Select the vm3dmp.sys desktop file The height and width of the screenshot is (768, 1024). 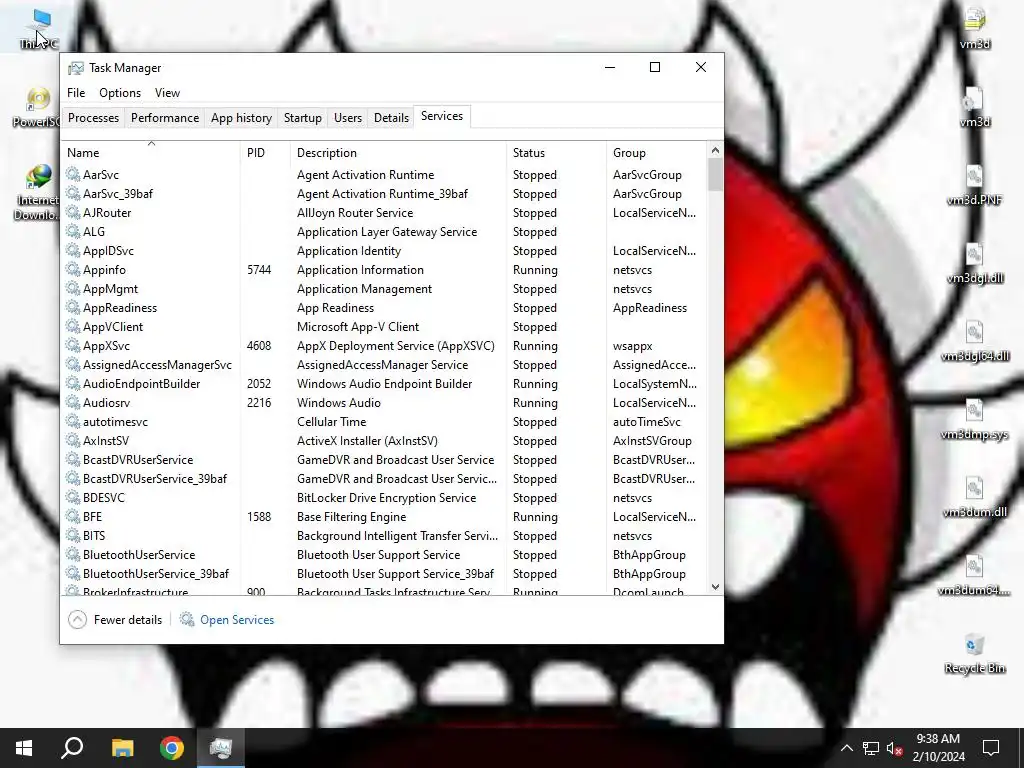point(974,419)
